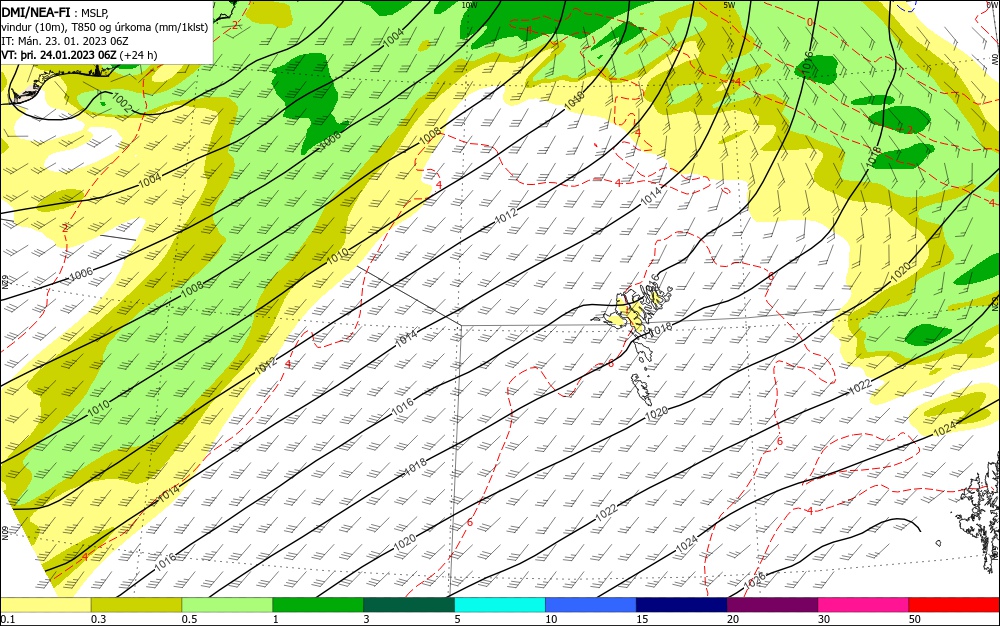Click the legend value "20"
This screenshot has height=626, width=1000.
[733, 620]
